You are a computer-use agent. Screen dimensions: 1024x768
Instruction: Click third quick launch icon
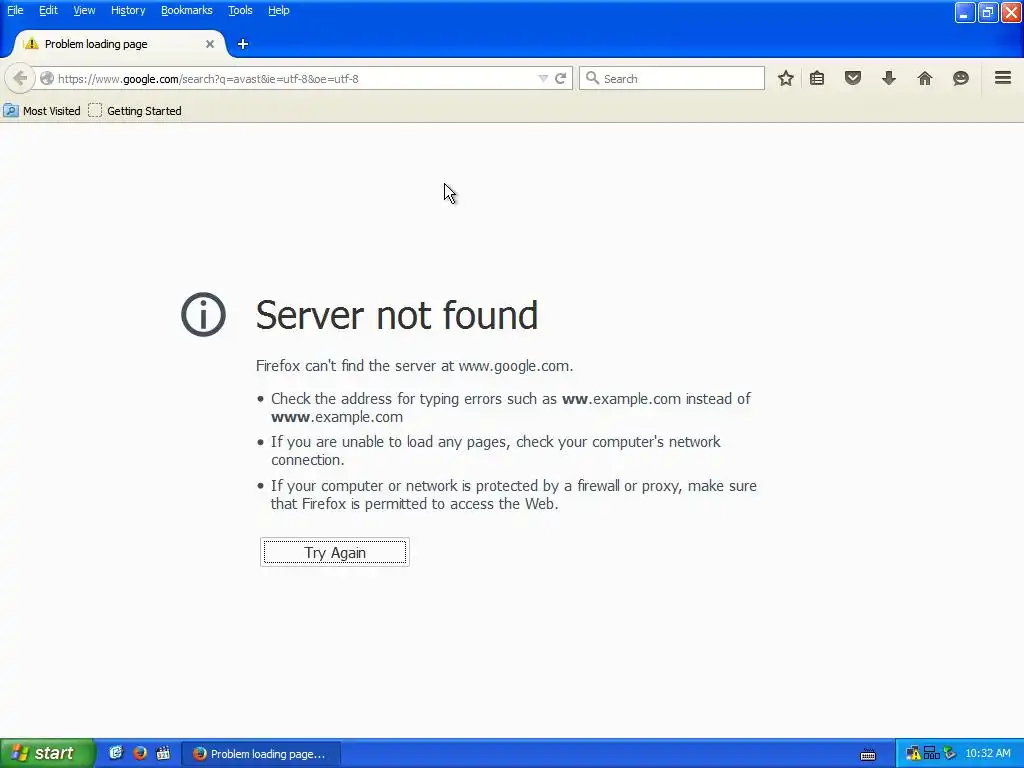(163, 753)
